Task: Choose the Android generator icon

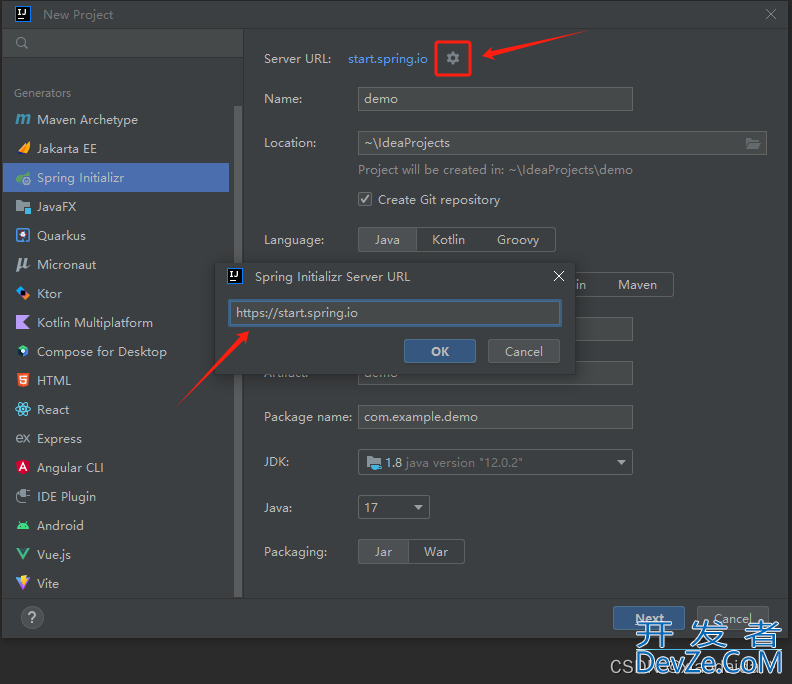Action: [x=23, y=525]
